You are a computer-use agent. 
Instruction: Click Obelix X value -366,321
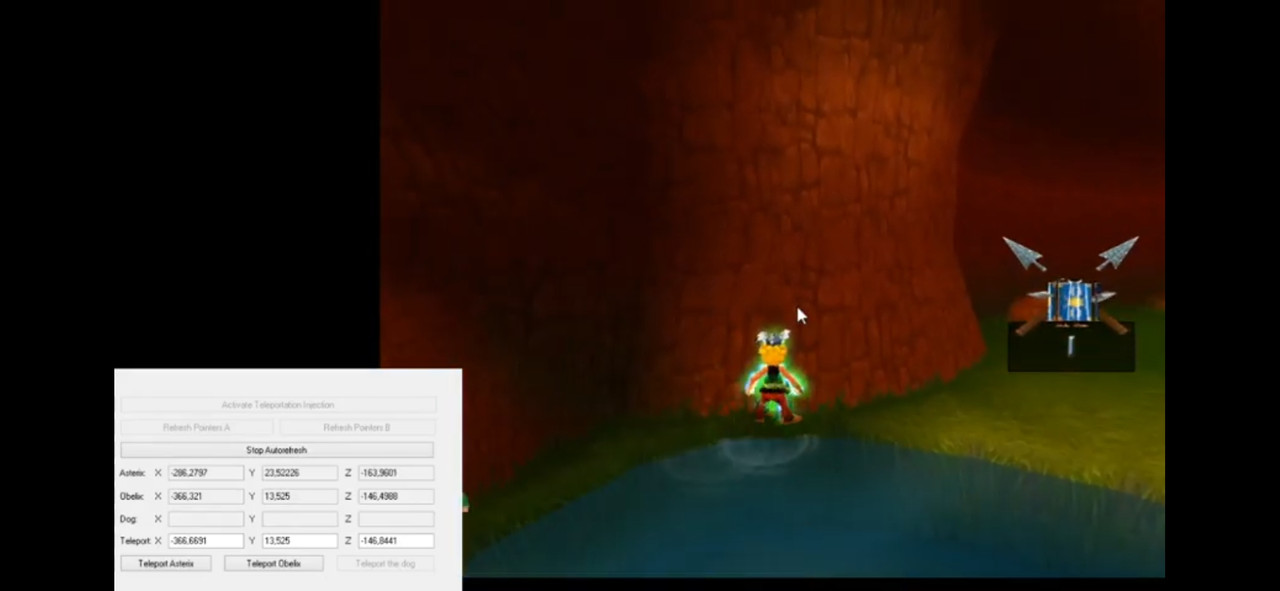206,496
